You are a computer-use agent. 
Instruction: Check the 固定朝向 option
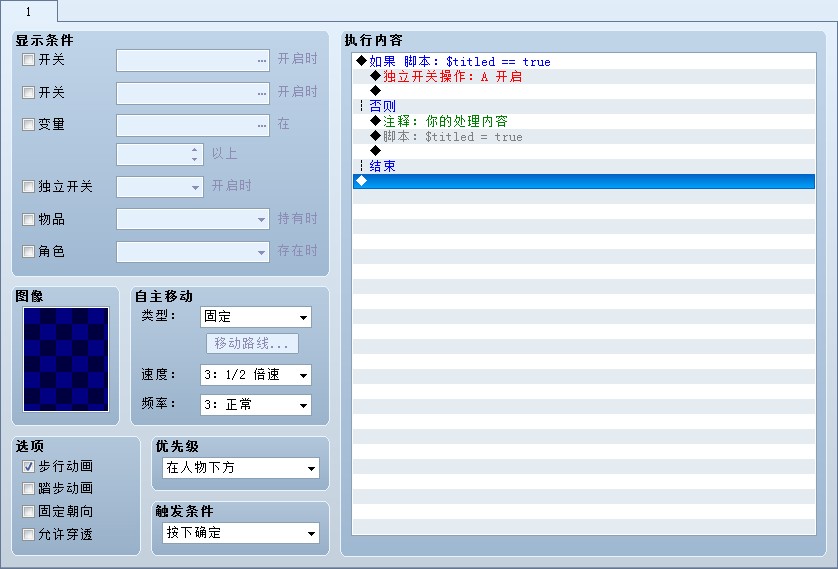point(28,511)
